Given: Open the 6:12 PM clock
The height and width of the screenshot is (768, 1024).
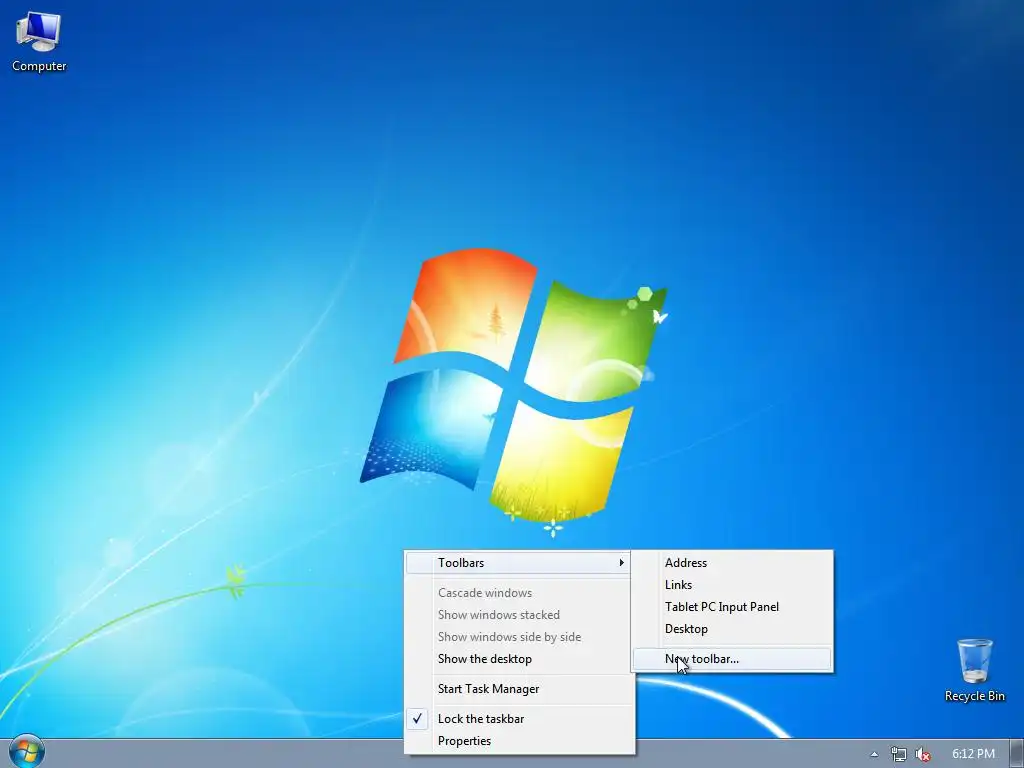Looking at the screenshot, I should pyautogui.click(x=973, y=754).
